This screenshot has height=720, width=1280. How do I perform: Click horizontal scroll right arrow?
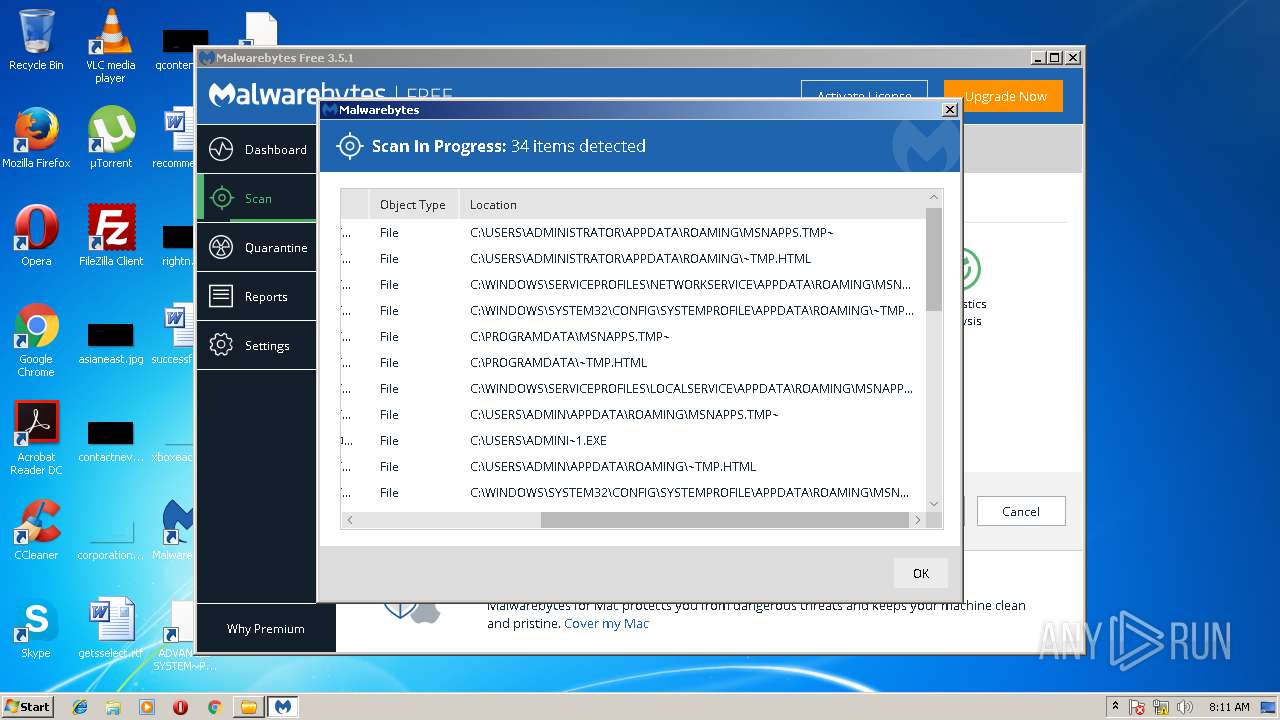pos(918,520)
